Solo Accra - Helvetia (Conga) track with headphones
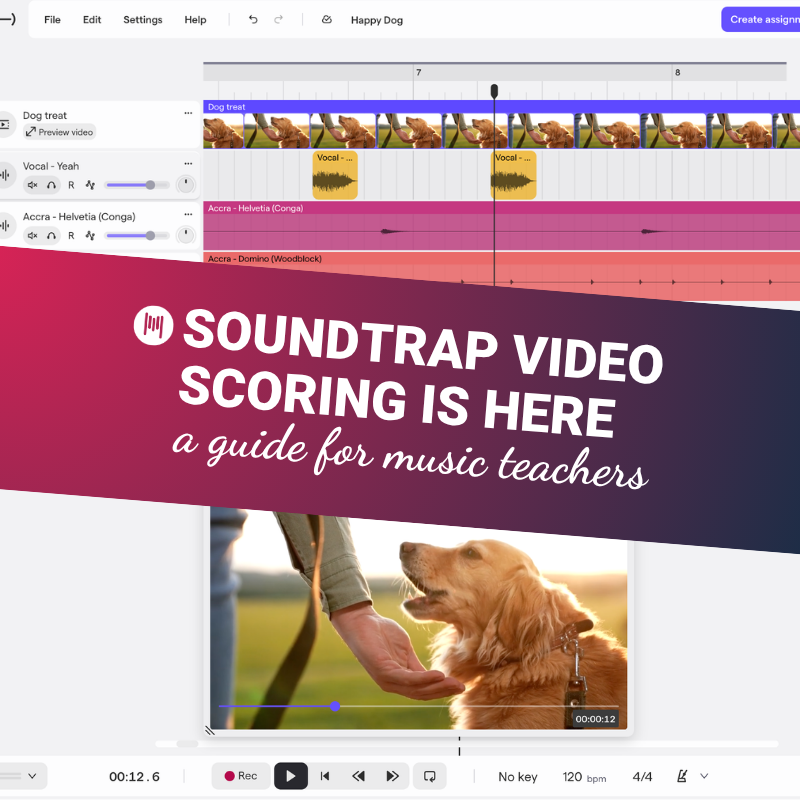Viewport: 800px width, 800px height. click(x=52, y=236)
